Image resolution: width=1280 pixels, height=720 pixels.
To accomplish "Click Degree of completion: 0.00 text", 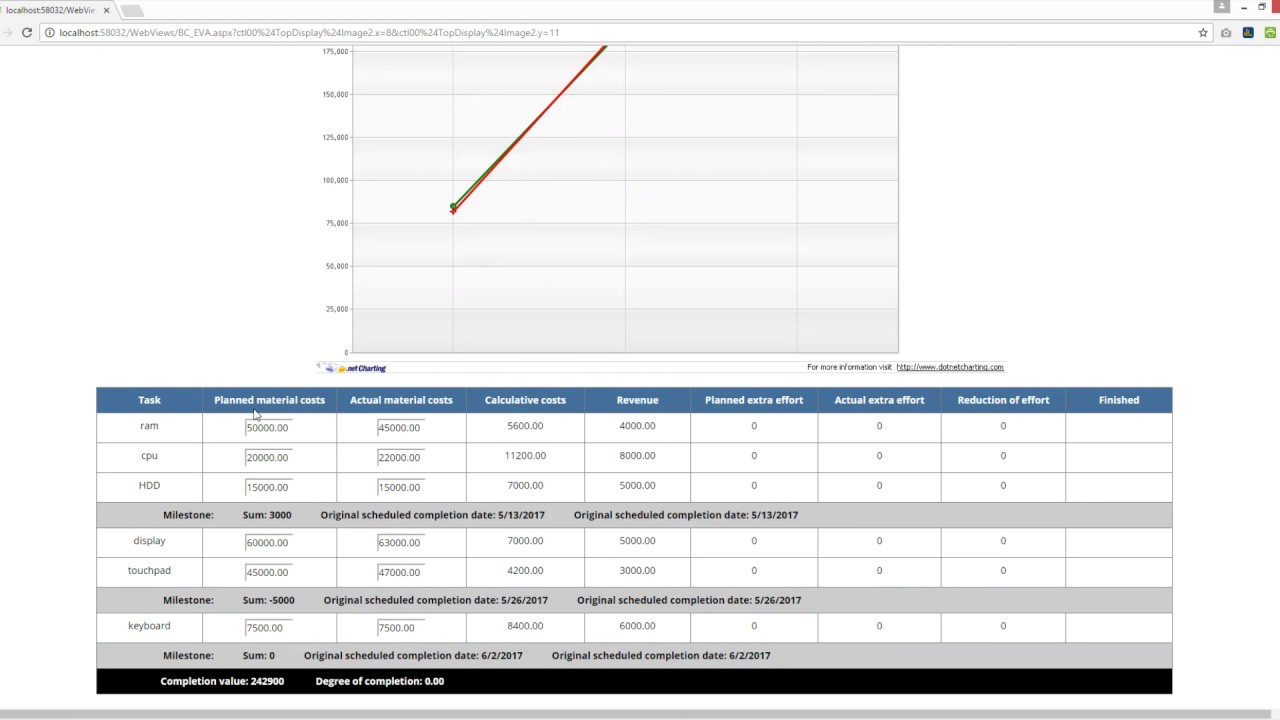I will pos(380,681).
